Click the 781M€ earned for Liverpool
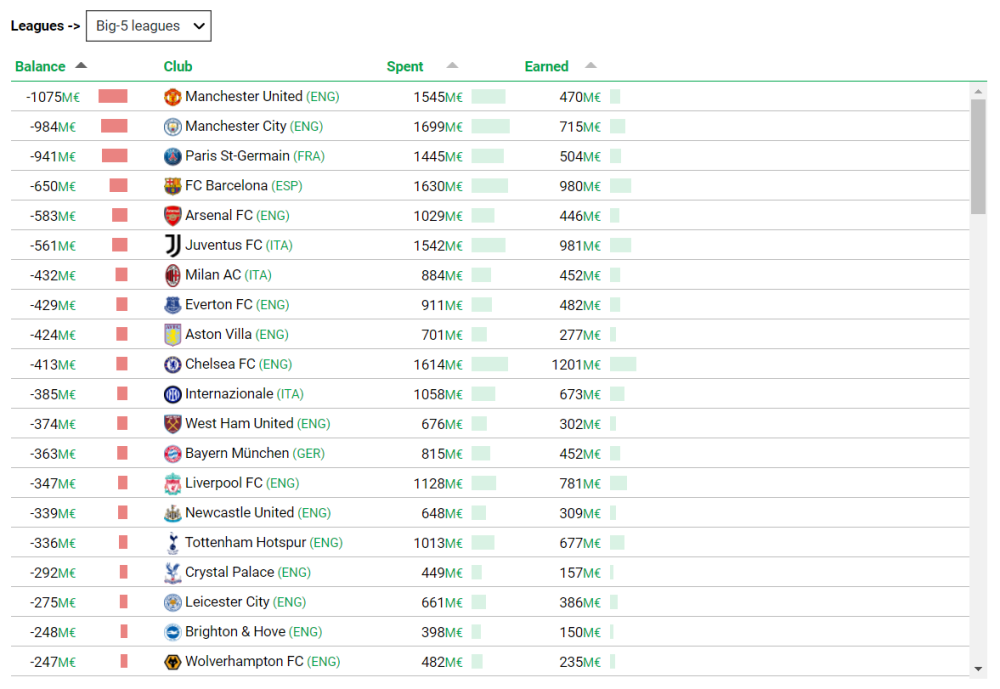Image resolution: width=1000 pixels, height=689 pixels. pos(580,484)
